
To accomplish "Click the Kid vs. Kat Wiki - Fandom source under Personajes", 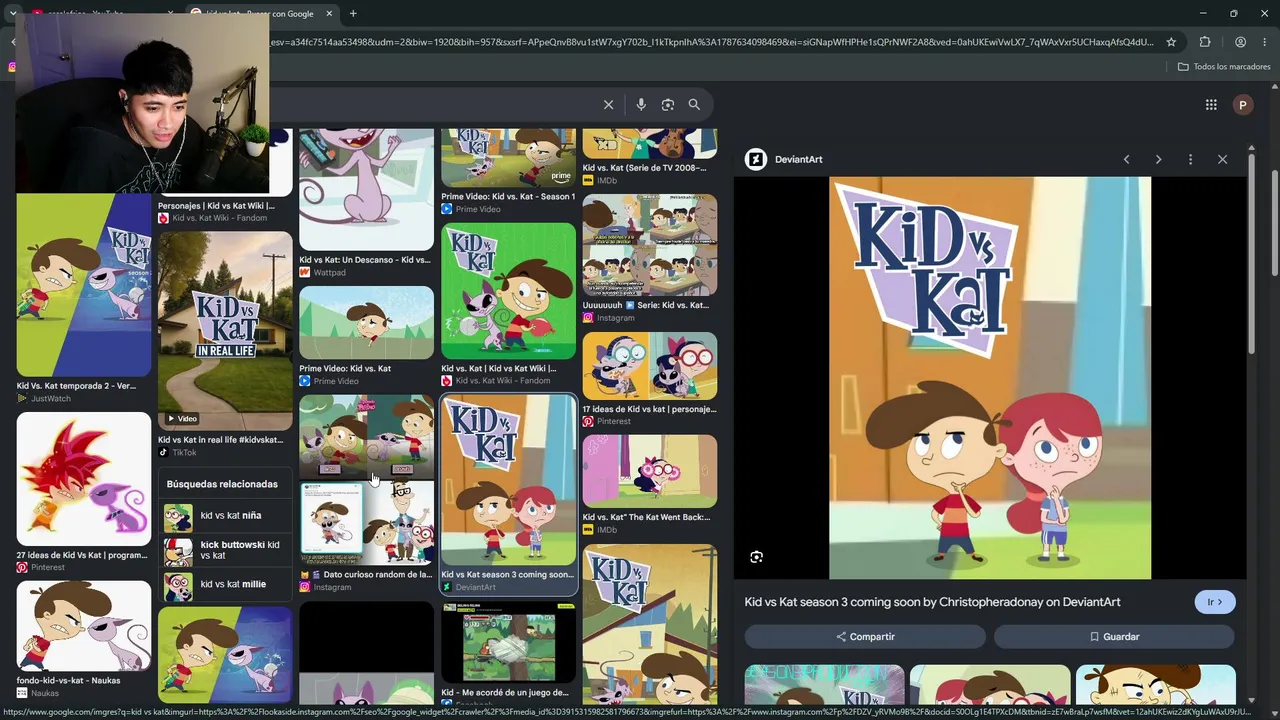I will click(219, 219).
